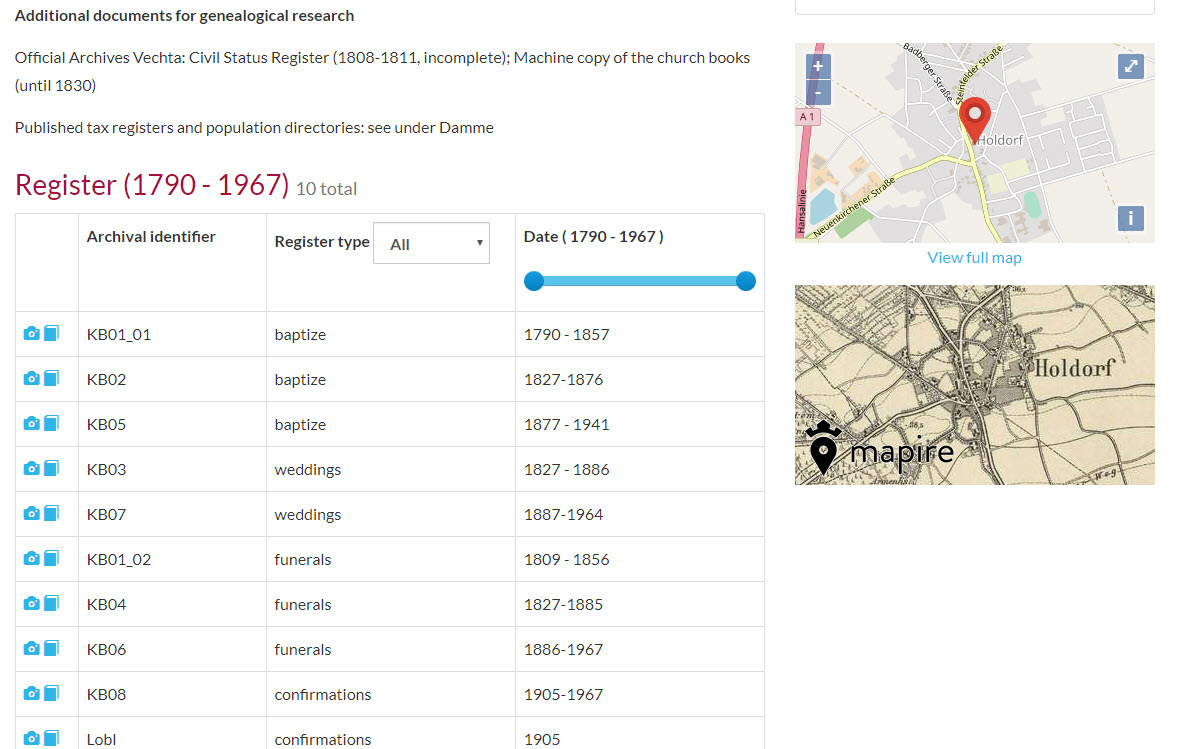Open camera image viewer for KB01_01
Screen dimensions: 1197x749
point(31,334)
